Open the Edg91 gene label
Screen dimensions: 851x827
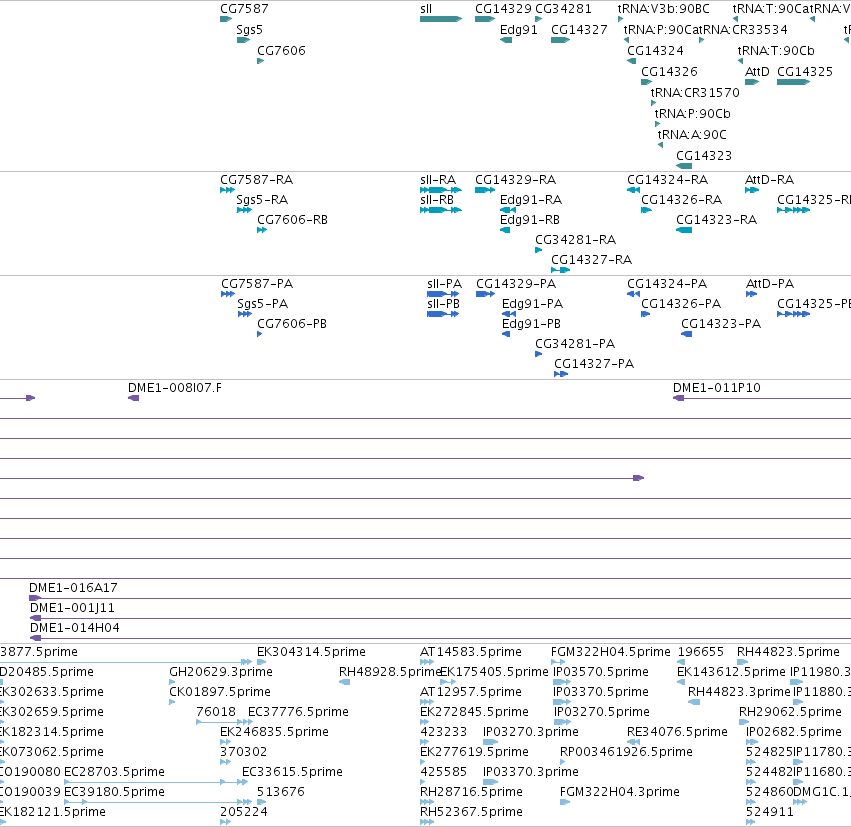click(519, 30)
